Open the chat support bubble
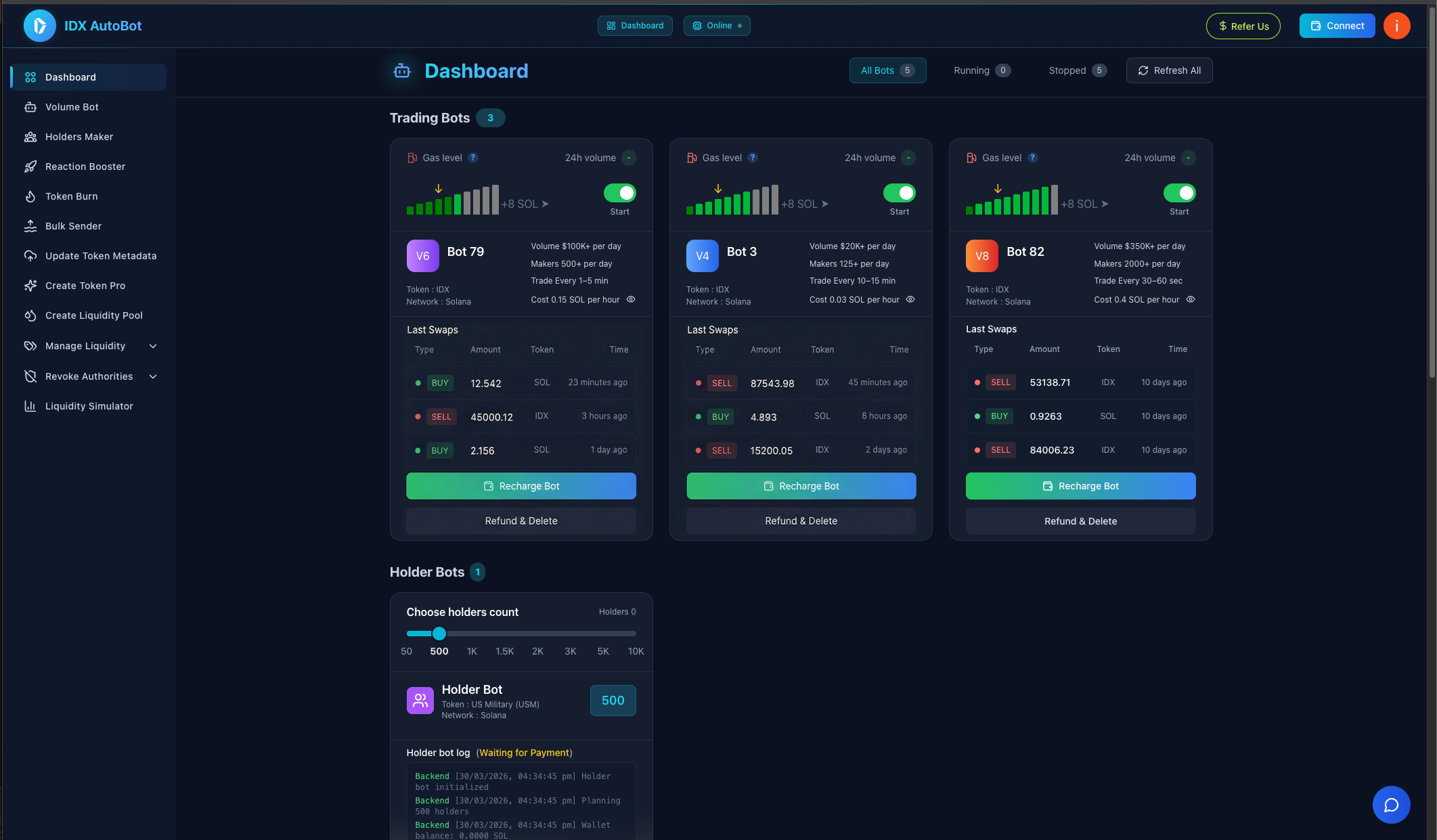This screenshot has height=840, width=1437. (x=1391, y=804)
